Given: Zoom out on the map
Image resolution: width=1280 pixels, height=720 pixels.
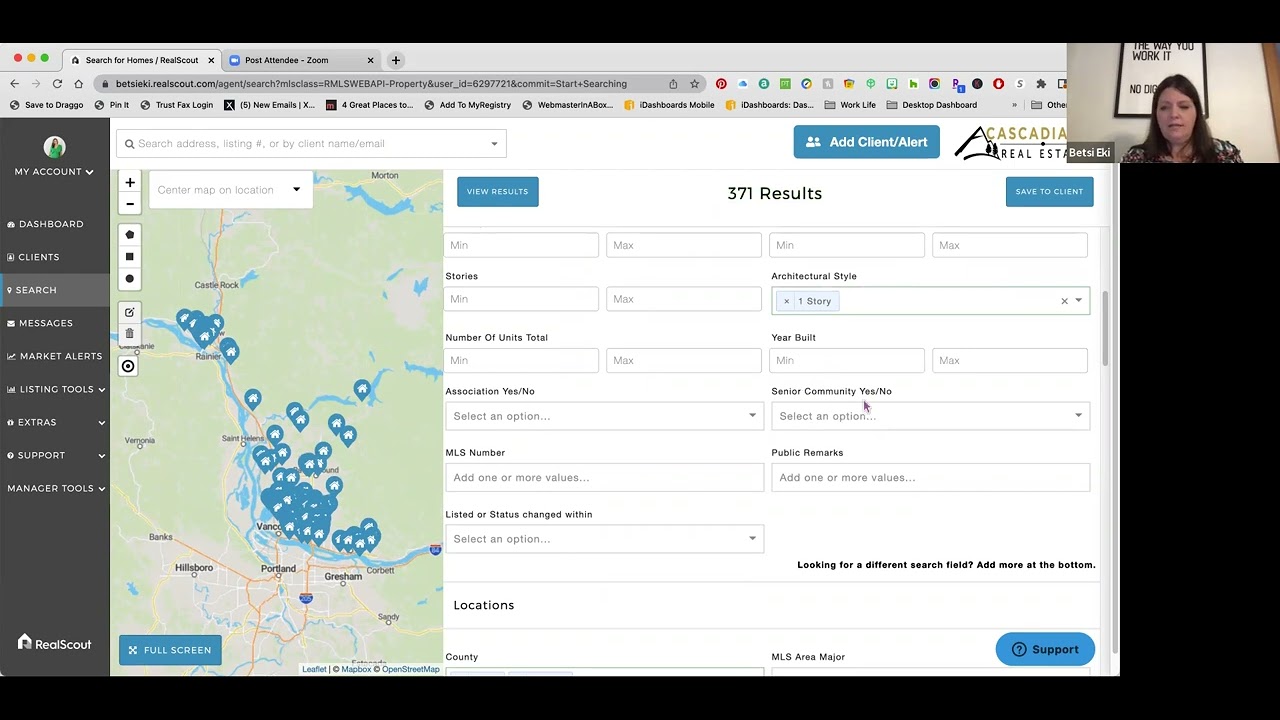Looking at the screenshot, I should pyautogui.click(x=129, y=204).
